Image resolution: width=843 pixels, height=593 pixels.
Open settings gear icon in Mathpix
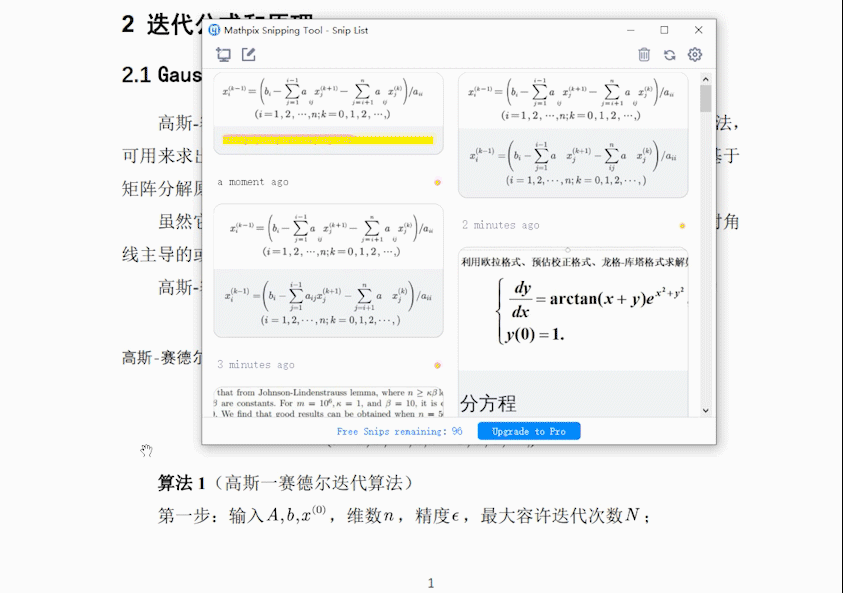click(x=695, y=54)
